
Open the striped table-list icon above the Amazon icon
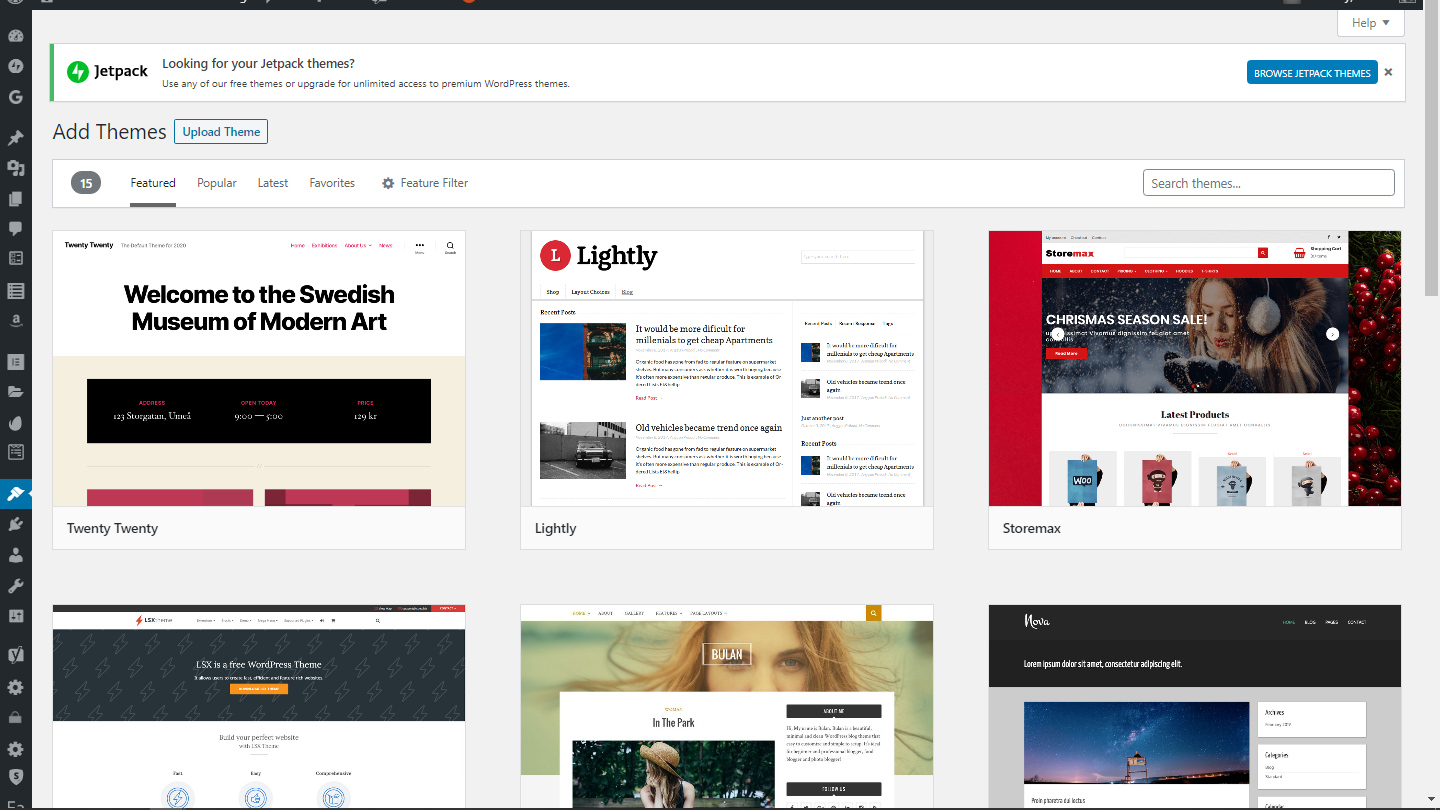pos(15,291)
